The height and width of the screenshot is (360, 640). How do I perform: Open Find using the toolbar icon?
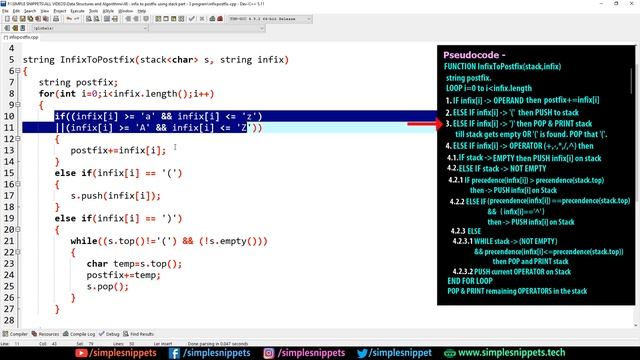click(89, 19)
